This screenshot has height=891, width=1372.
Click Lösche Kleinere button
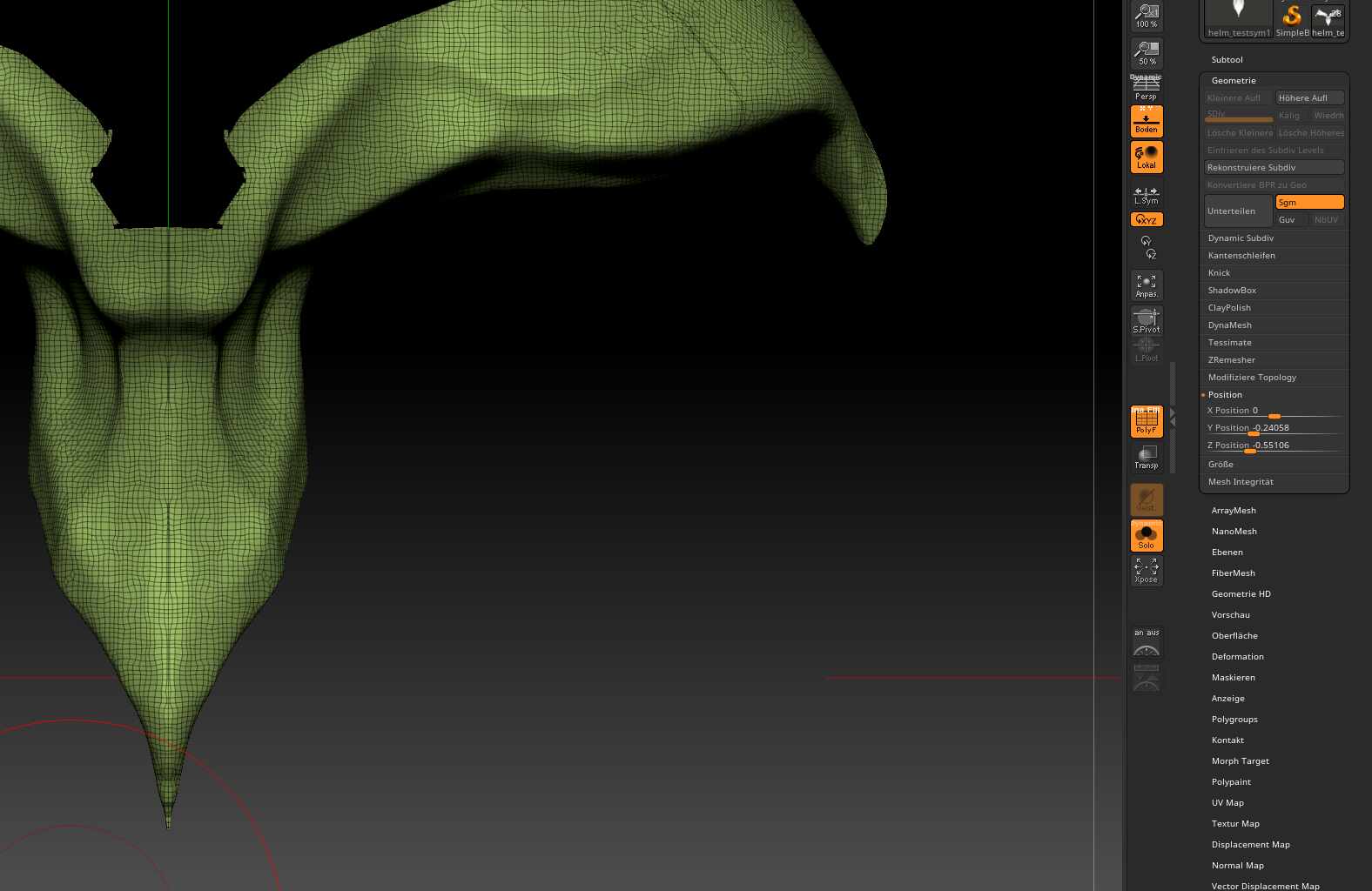coord(1239,133)
